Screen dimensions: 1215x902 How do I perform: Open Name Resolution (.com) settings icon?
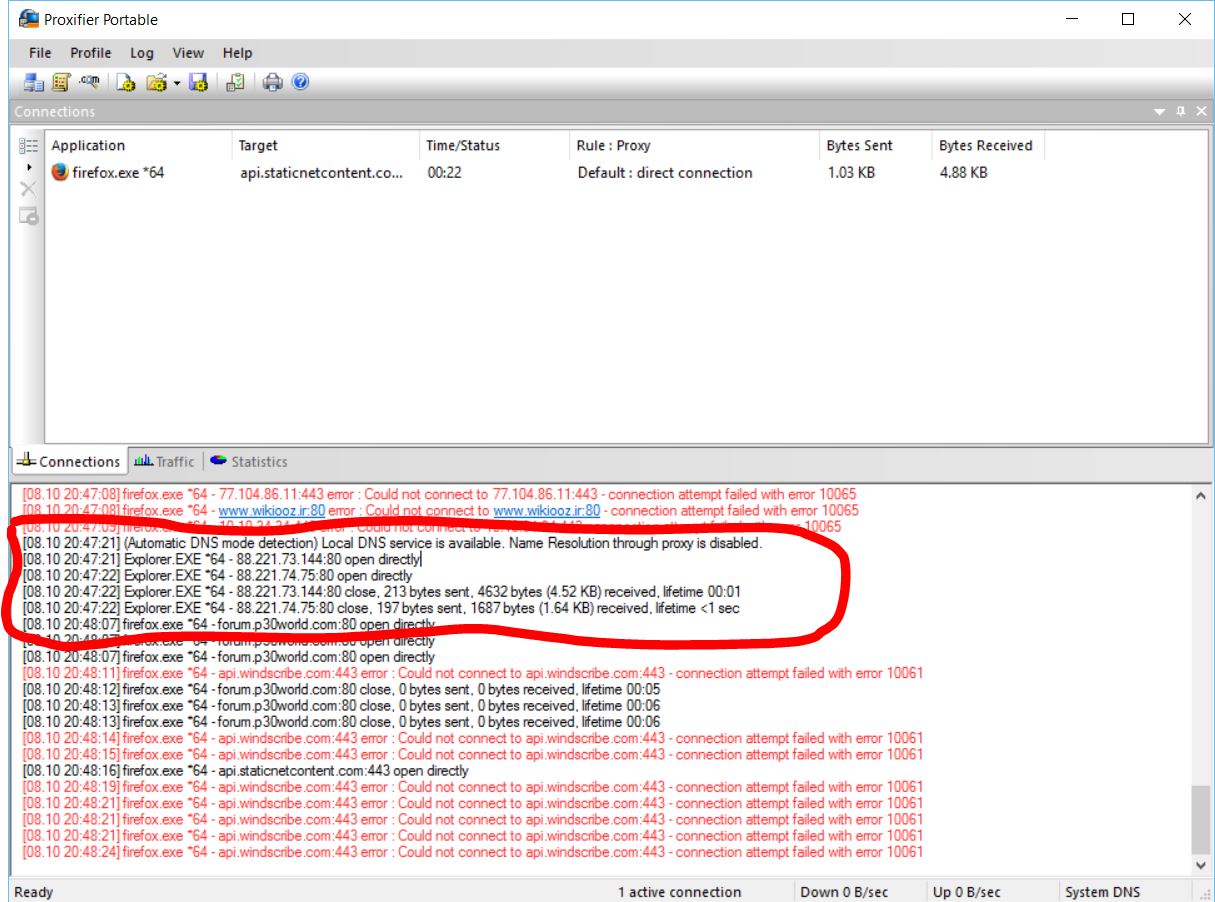88,83
